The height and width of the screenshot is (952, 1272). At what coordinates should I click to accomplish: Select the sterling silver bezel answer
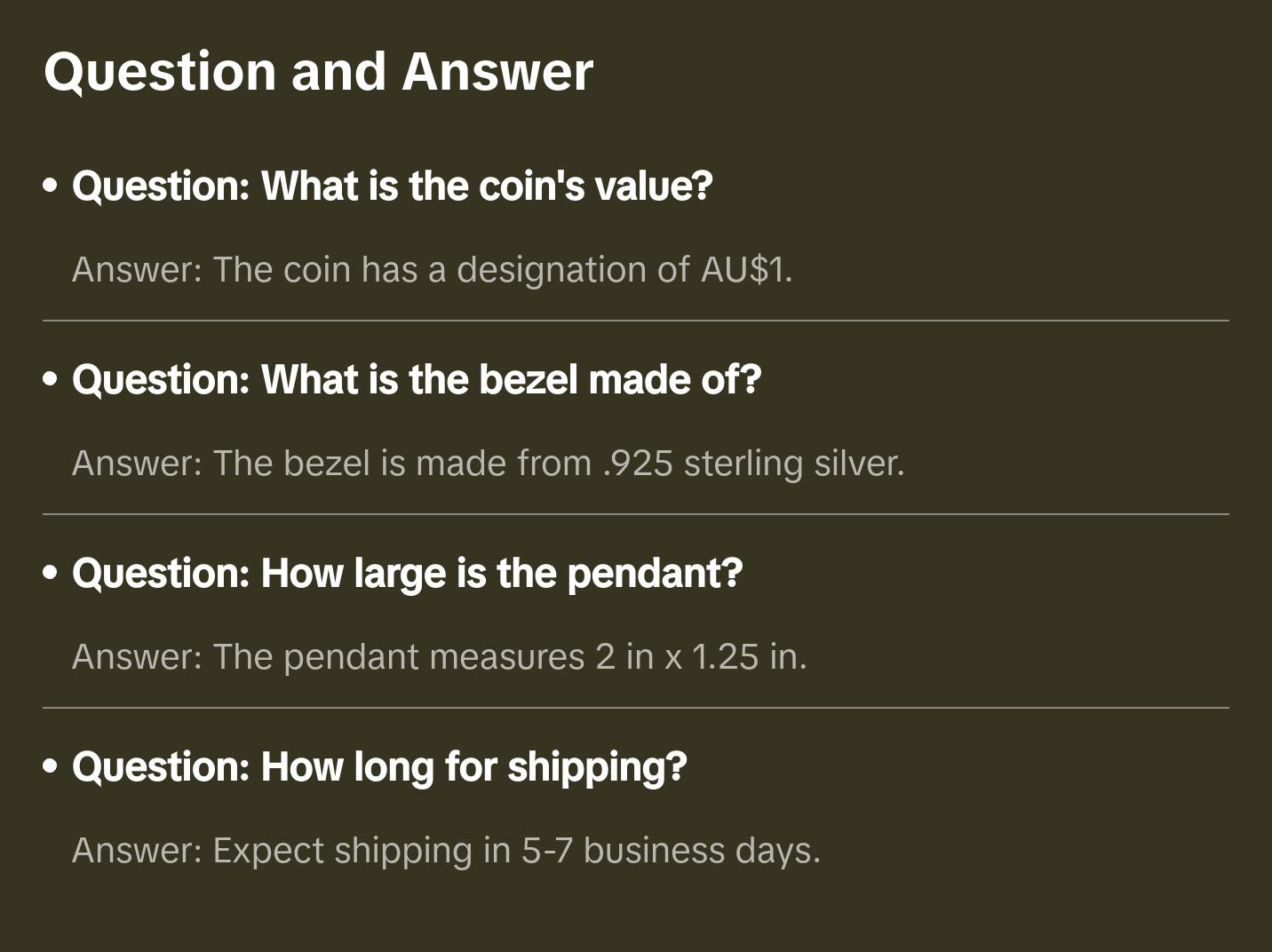click(x=488, y=464)
